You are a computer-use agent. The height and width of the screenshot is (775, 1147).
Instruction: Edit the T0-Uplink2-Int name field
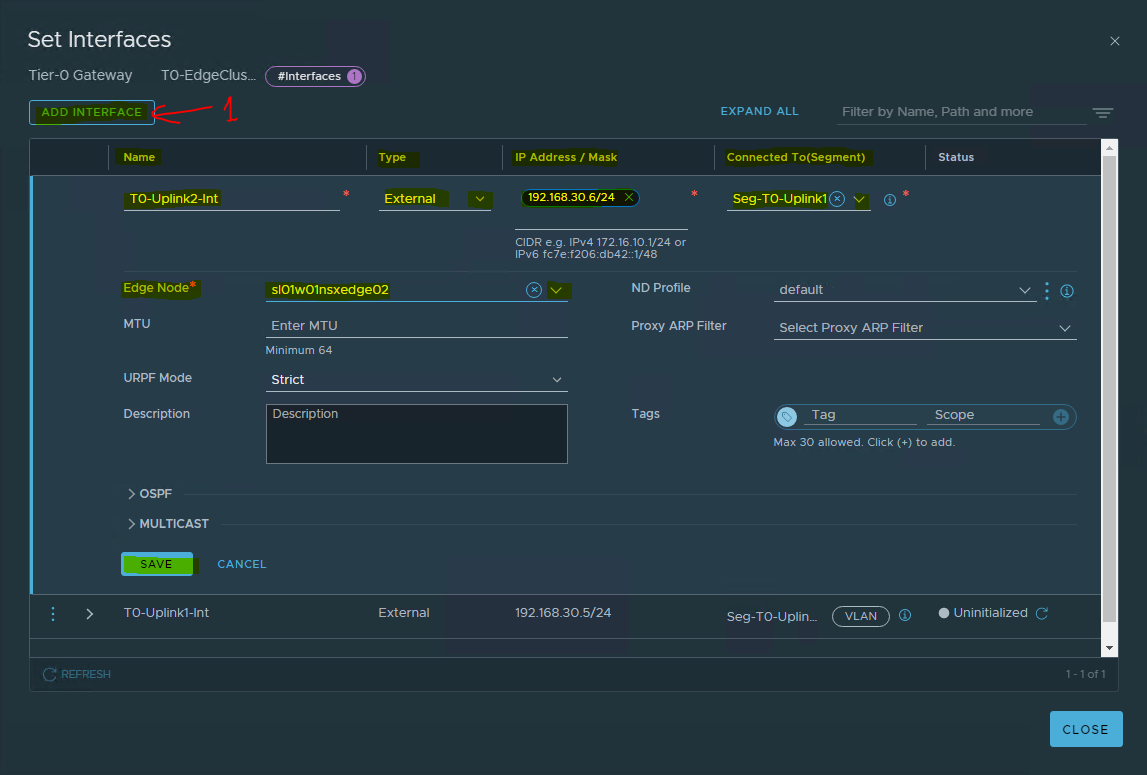coord(231,198)
